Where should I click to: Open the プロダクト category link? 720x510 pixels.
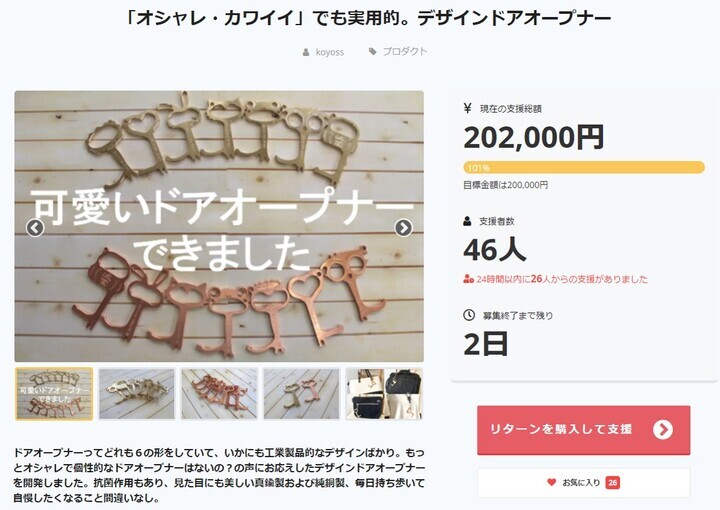coord(405,51)
